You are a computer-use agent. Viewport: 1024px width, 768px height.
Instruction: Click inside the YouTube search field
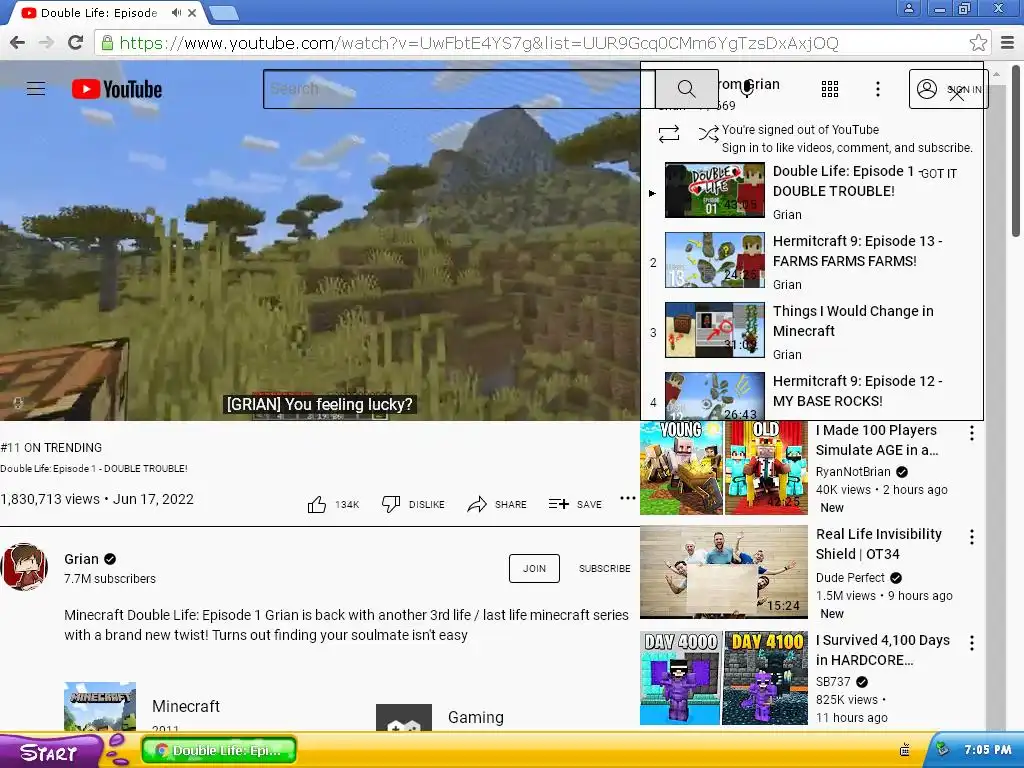pyautogui.click(x=459, y=89)
